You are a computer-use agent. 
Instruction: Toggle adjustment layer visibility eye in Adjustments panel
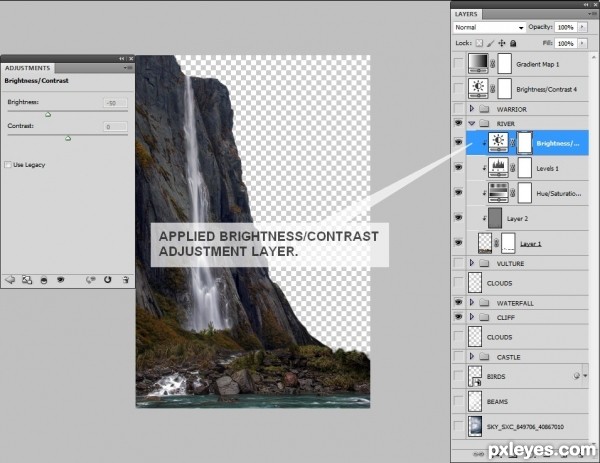pyautogui.click(x=60, y=280)
